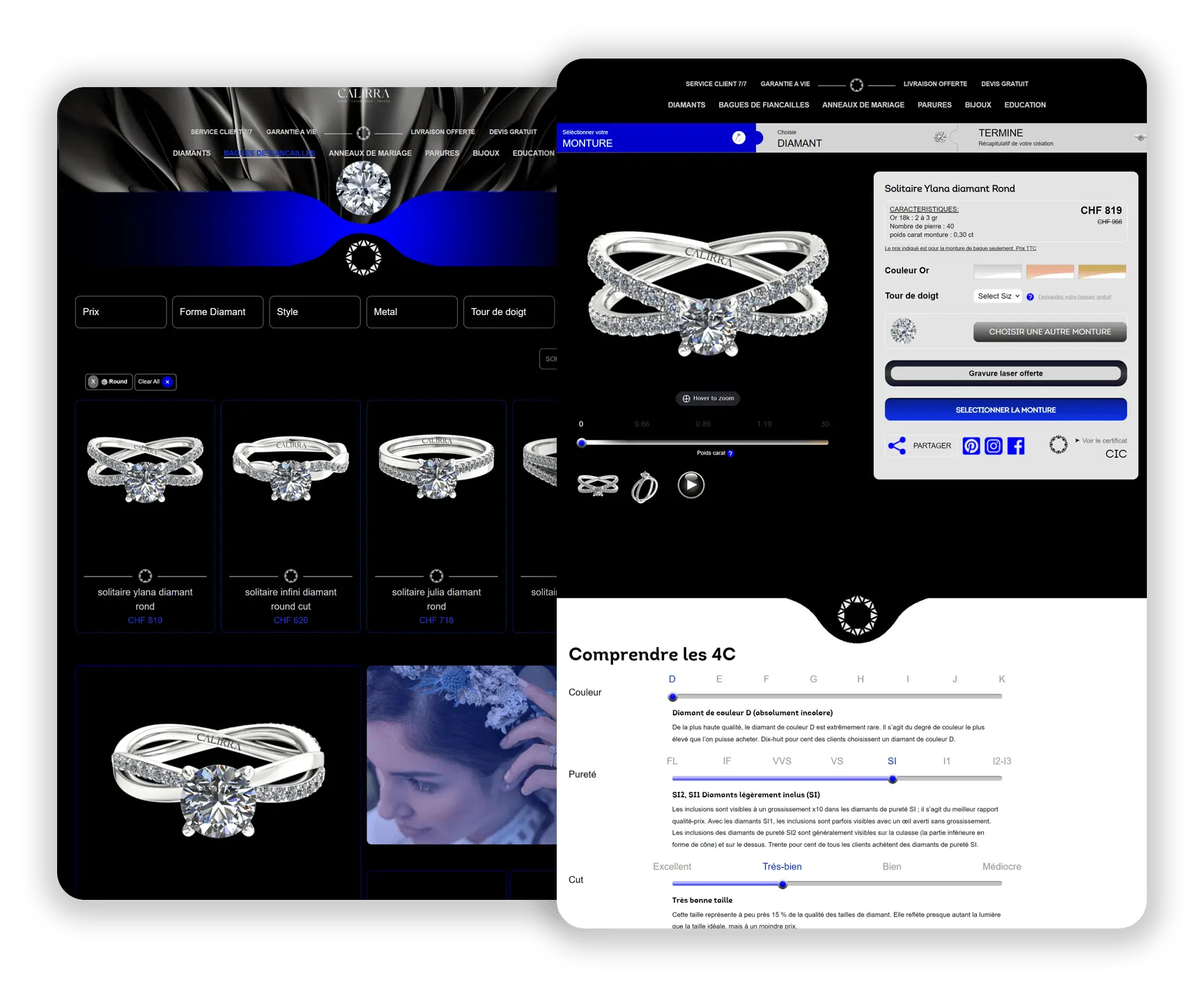Select the rose gold color swatch
This screenshot has width=1204, height=987.
click(x=1049, y=271)
